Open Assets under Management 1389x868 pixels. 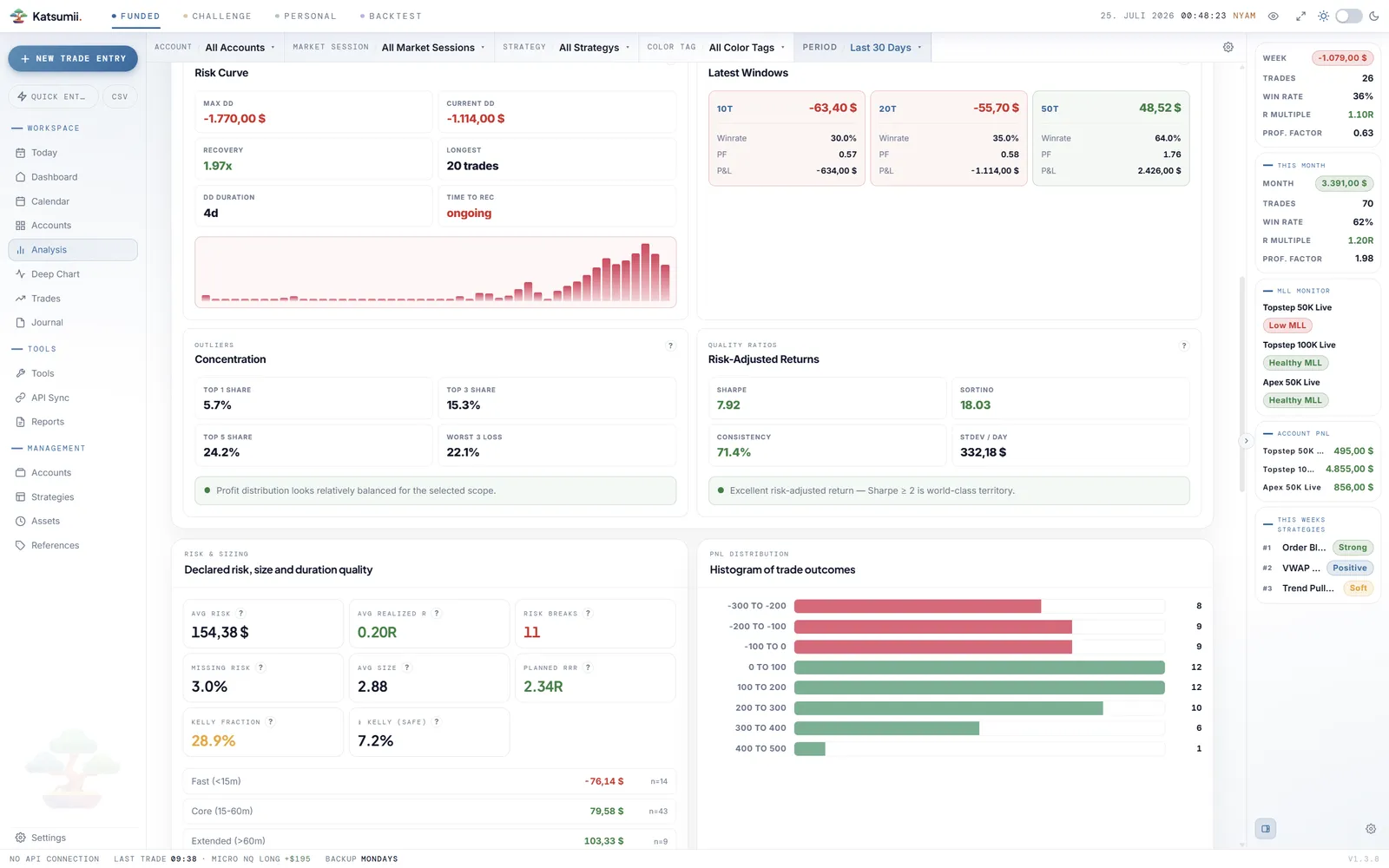coord(73,522)
